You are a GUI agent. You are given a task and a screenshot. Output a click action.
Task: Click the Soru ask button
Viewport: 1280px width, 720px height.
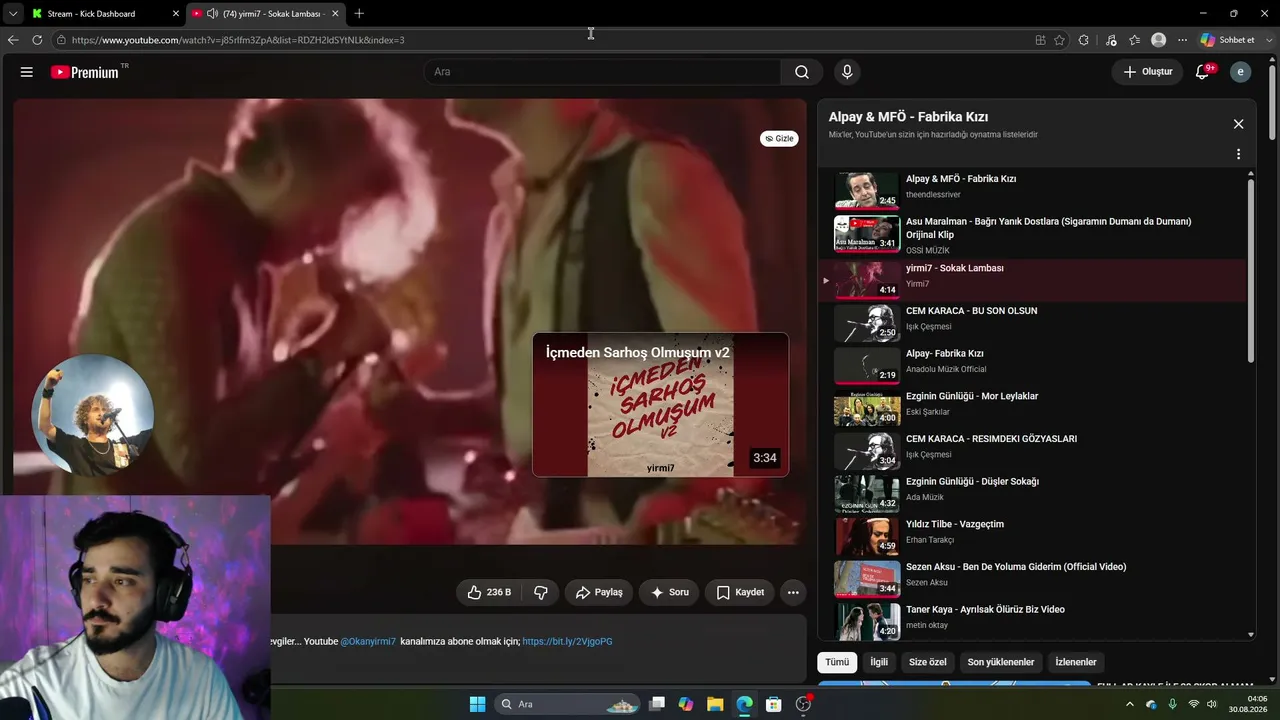(x=669, y=592)
